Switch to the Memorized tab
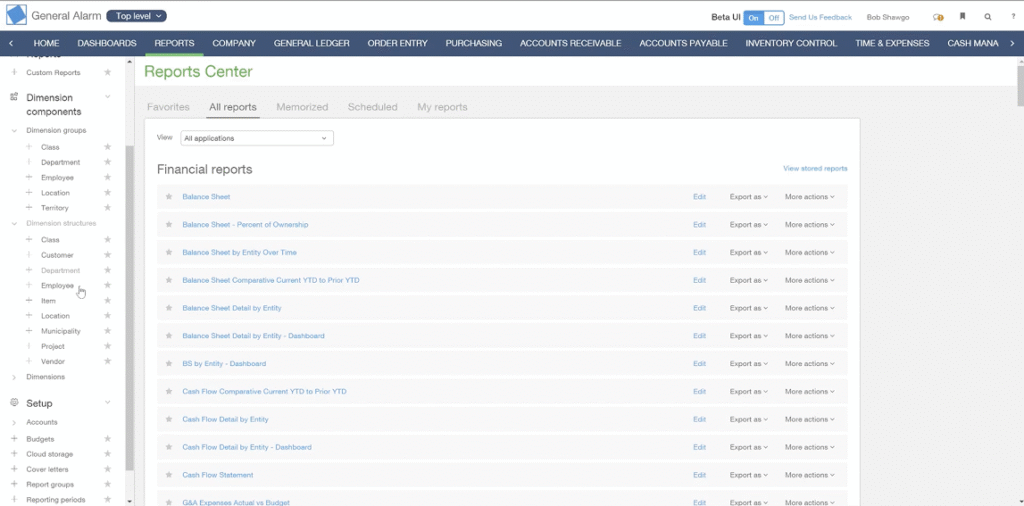The height and width of the screenshot is (506, 1024). pos(302,107)
